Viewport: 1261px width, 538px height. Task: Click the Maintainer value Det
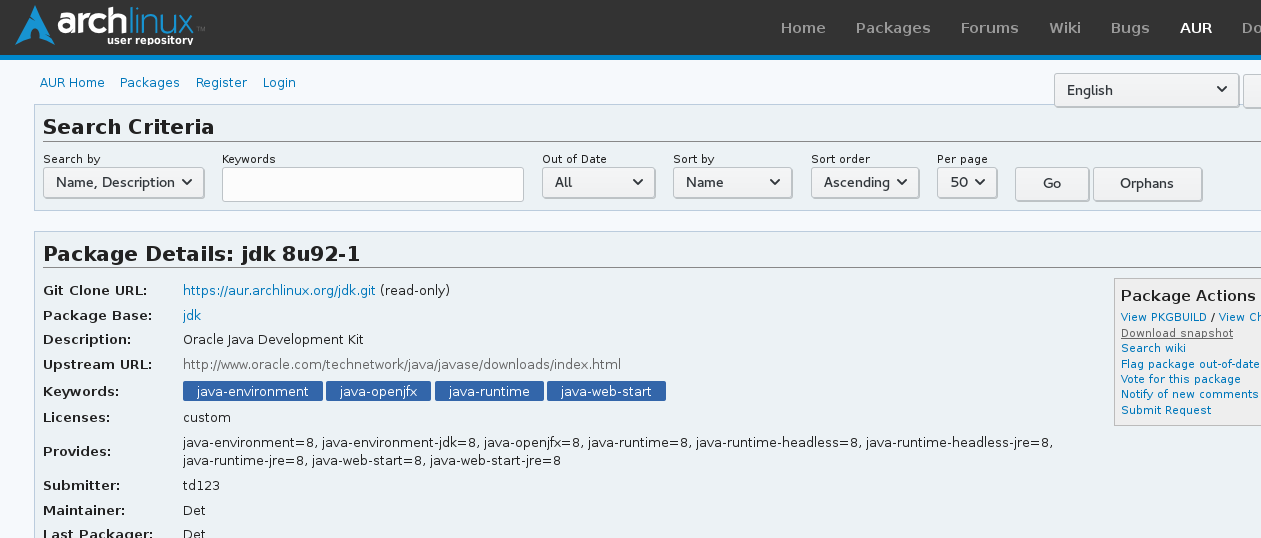[x=194, y=510]
